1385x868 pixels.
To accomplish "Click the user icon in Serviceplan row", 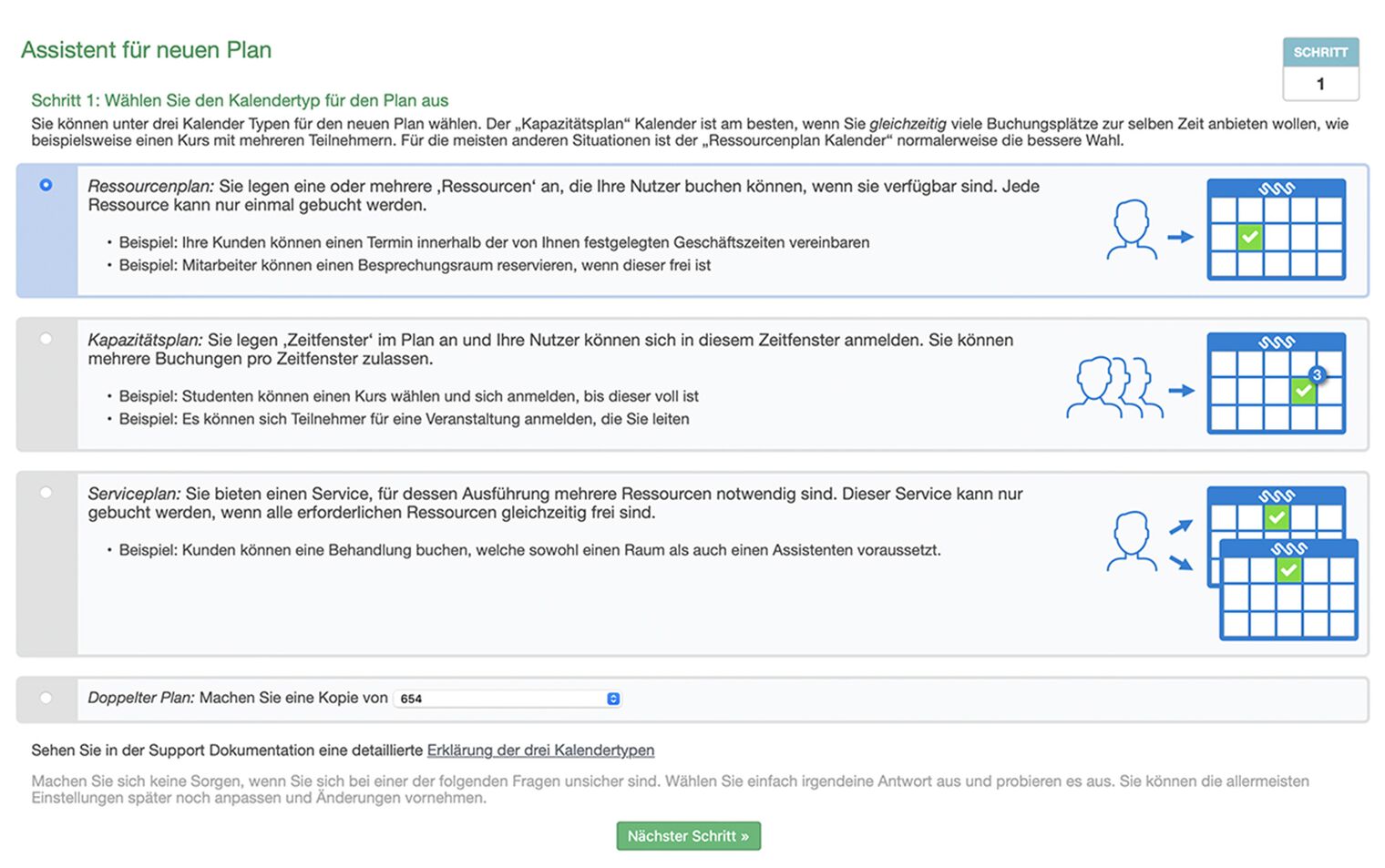I will click(x=1132, y=541).
